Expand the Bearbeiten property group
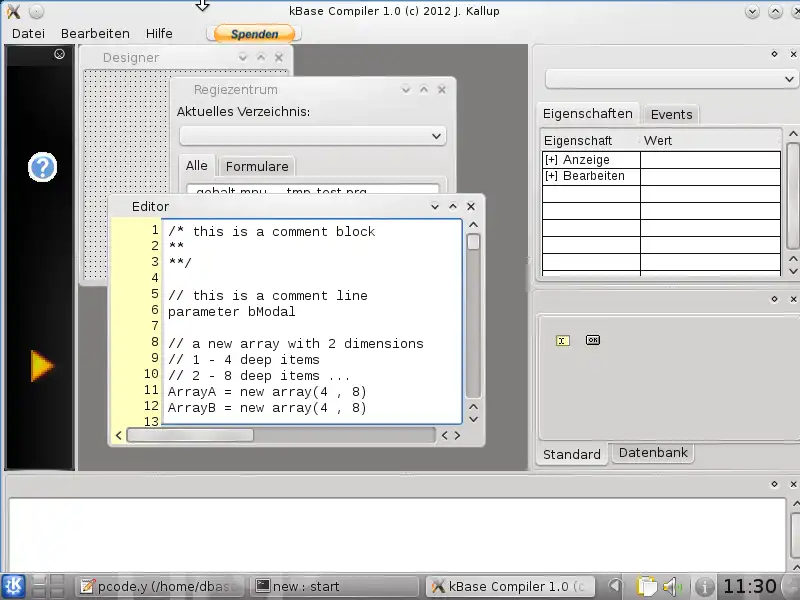The width and height of the screenshot is (800, 600). coord(551,176)
